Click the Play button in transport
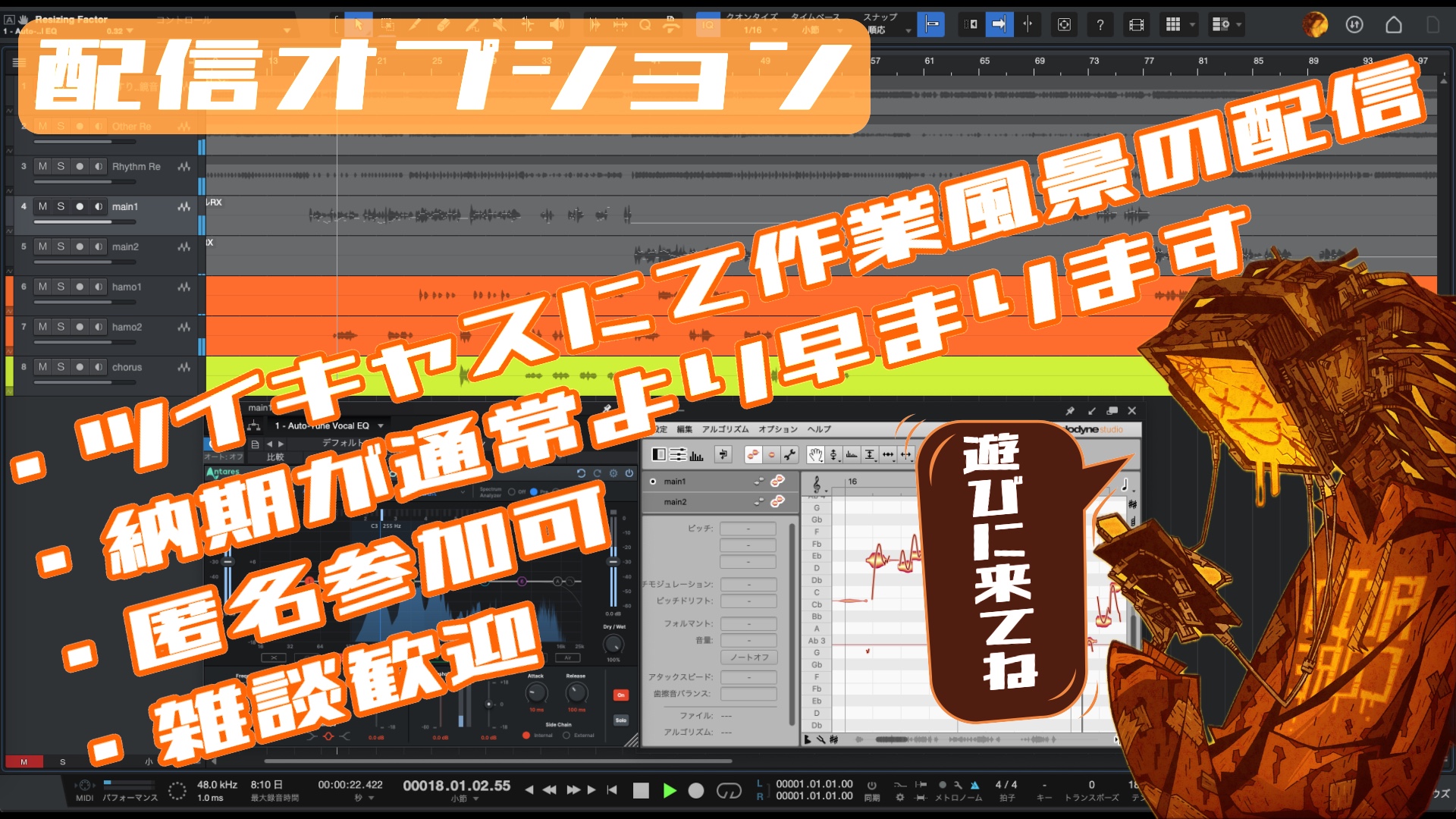 point(669,790)
